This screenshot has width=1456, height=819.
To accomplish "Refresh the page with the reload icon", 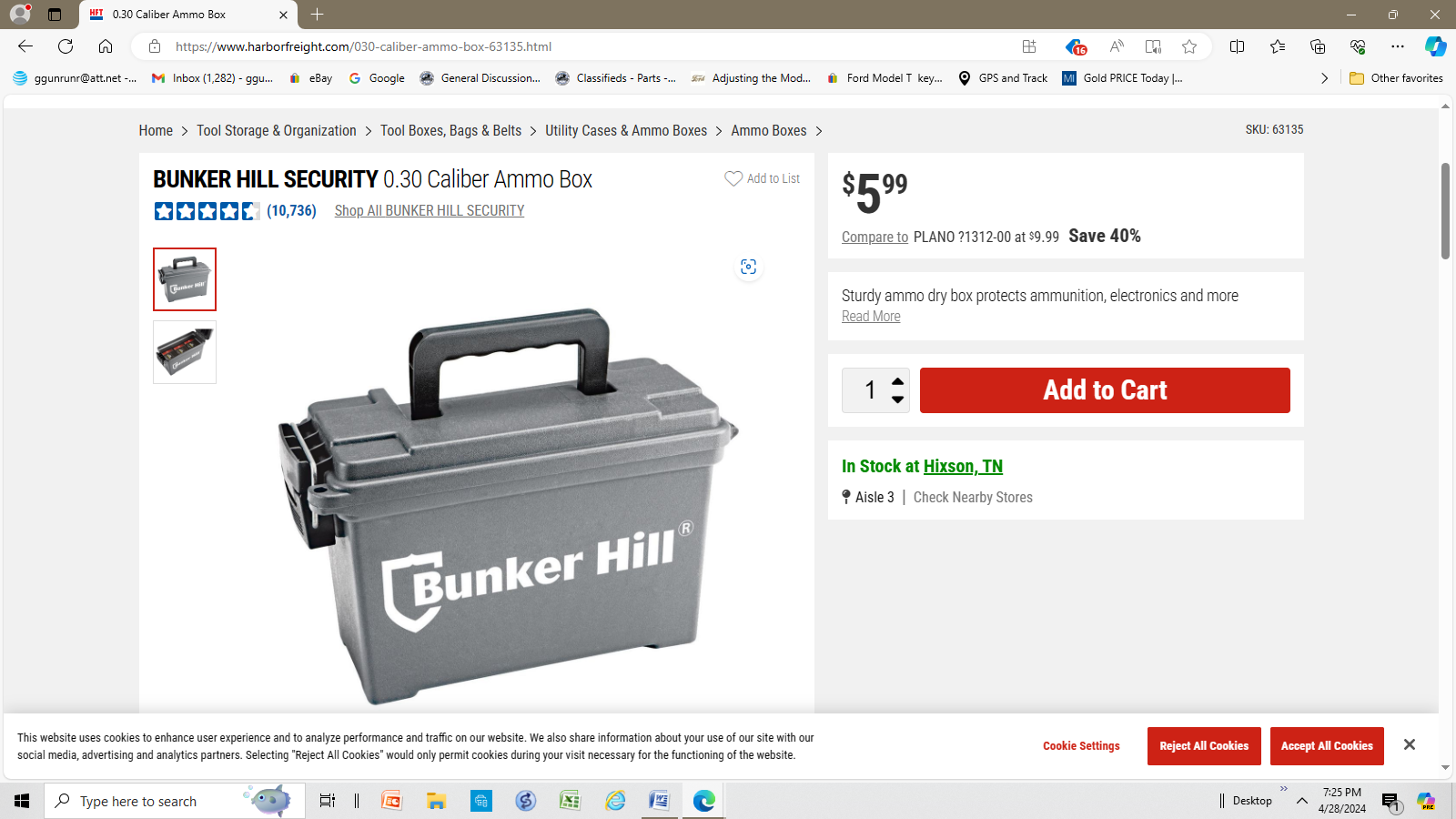I will [x=66, y=46].
